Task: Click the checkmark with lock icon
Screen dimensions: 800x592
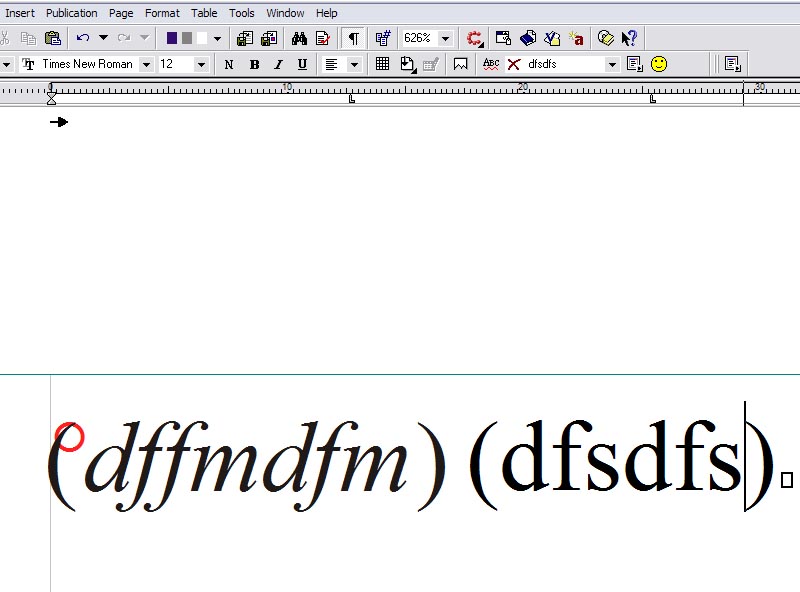Action: tap(552, 38)
